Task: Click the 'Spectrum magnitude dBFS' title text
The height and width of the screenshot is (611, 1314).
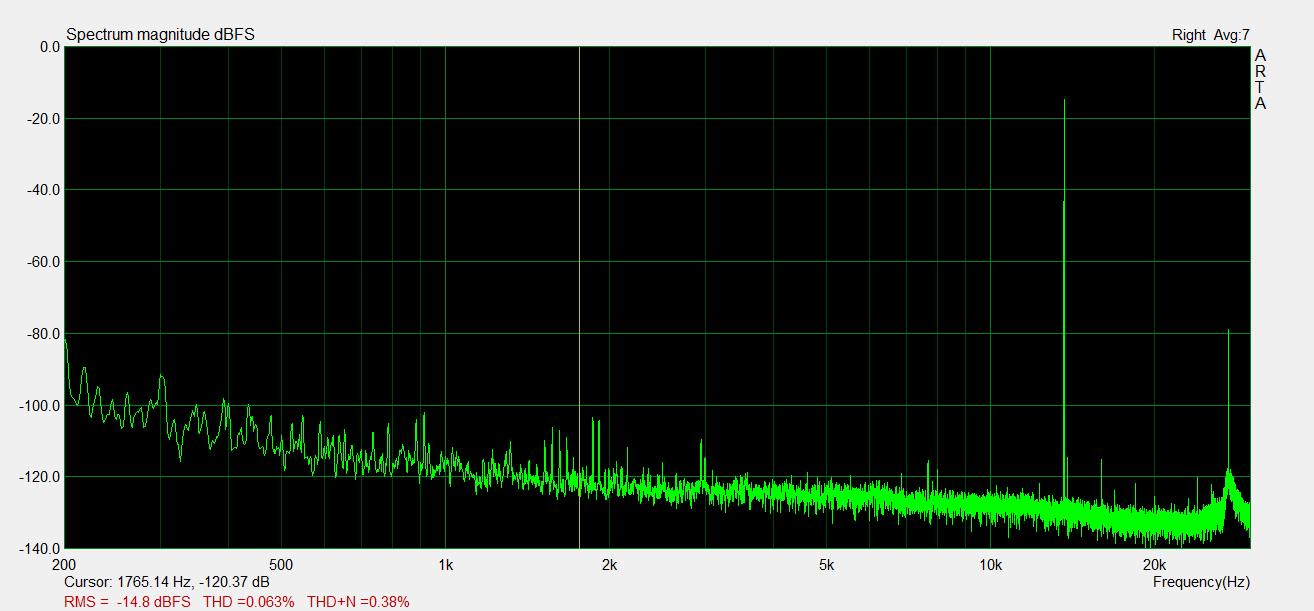Action: 160,35
